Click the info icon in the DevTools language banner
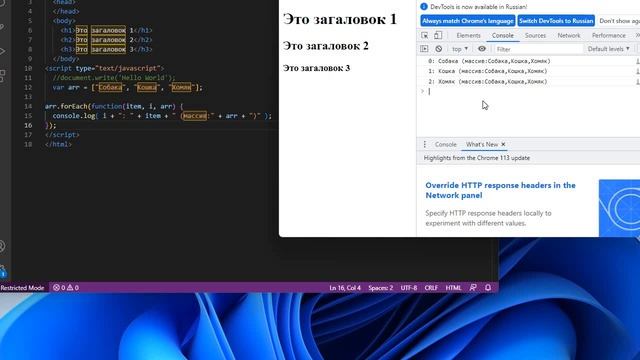The width and height of the screenshot is (640, 360). coord(424,7)
